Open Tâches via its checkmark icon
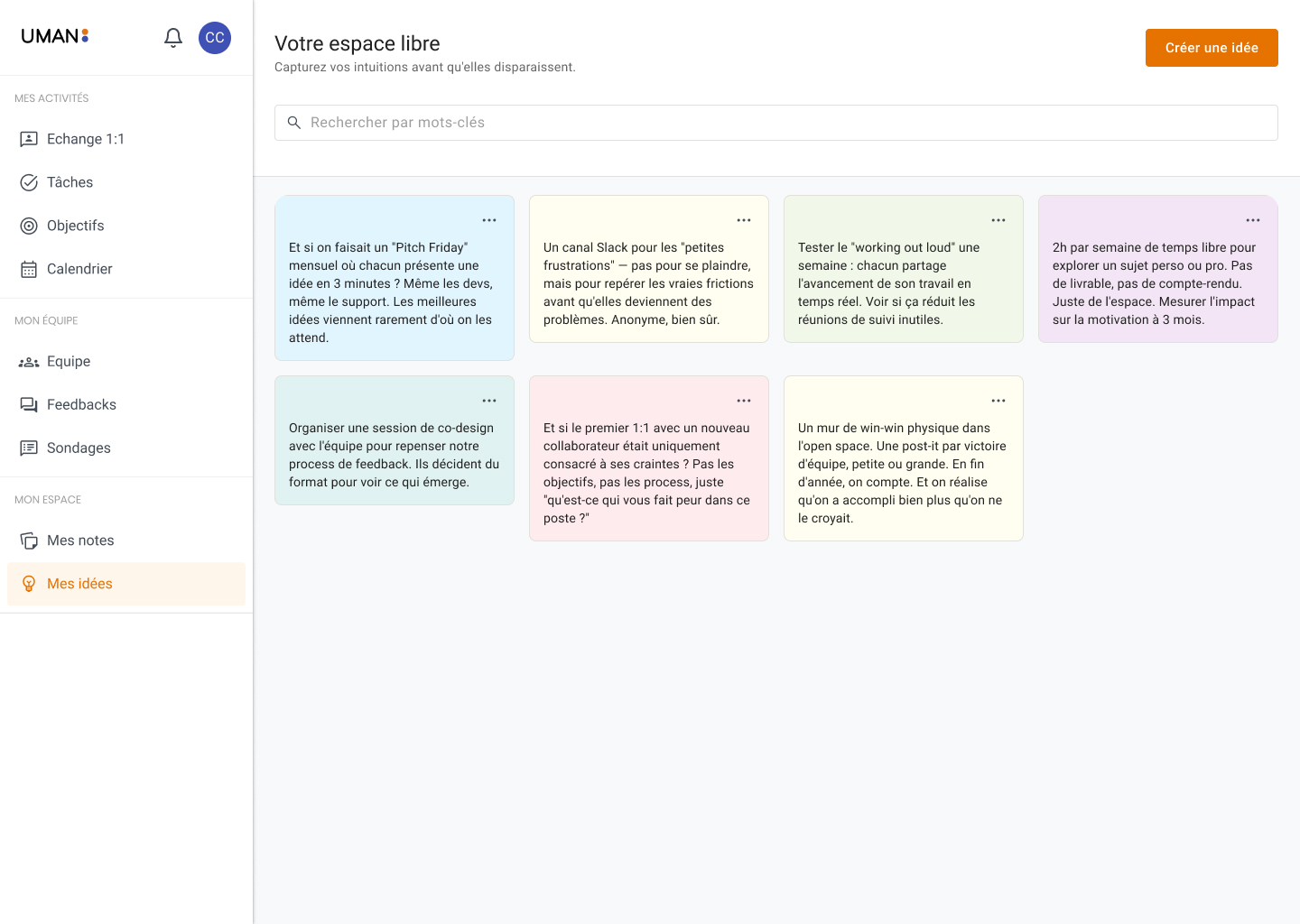 point(28,181)
